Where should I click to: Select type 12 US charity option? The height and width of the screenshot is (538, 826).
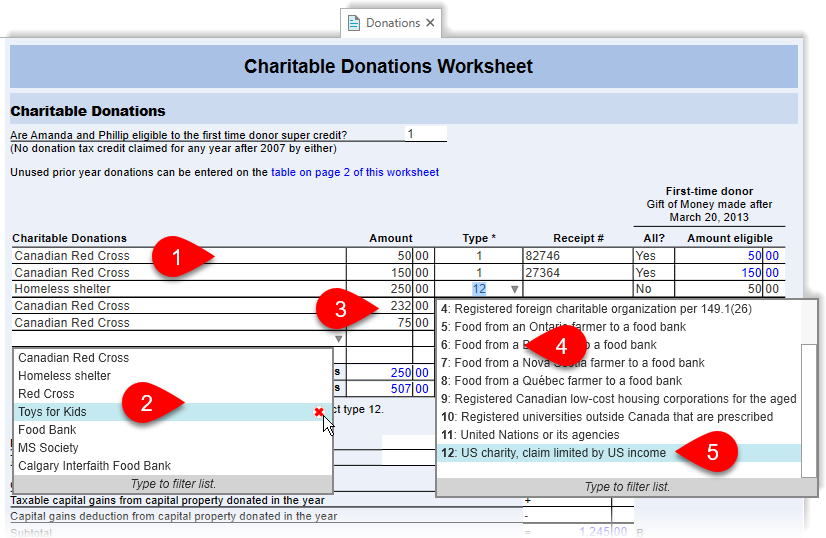618,453
